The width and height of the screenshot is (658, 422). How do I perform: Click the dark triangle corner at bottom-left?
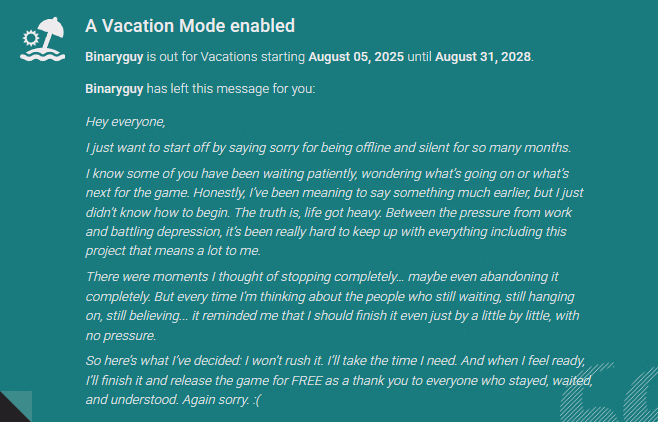(16, 406)
